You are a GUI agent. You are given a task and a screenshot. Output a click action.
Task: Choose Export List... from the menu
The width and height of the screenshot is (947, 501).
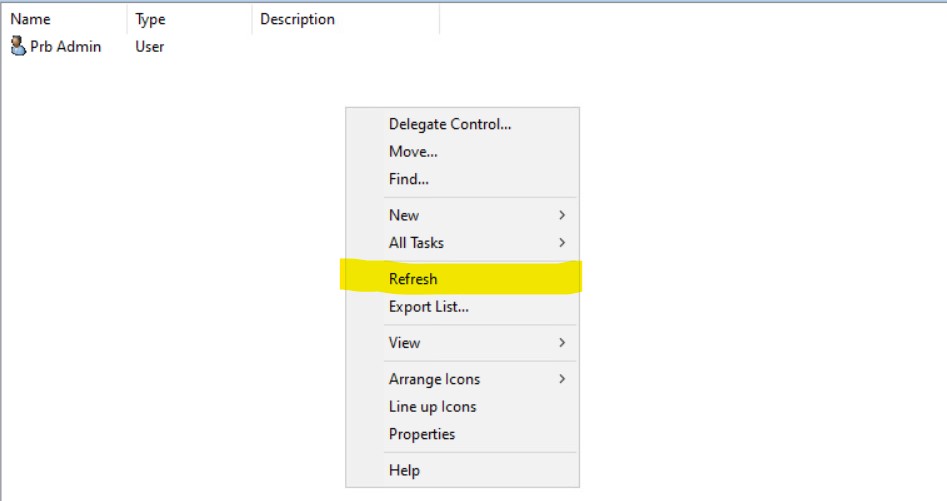coord(429,307)
